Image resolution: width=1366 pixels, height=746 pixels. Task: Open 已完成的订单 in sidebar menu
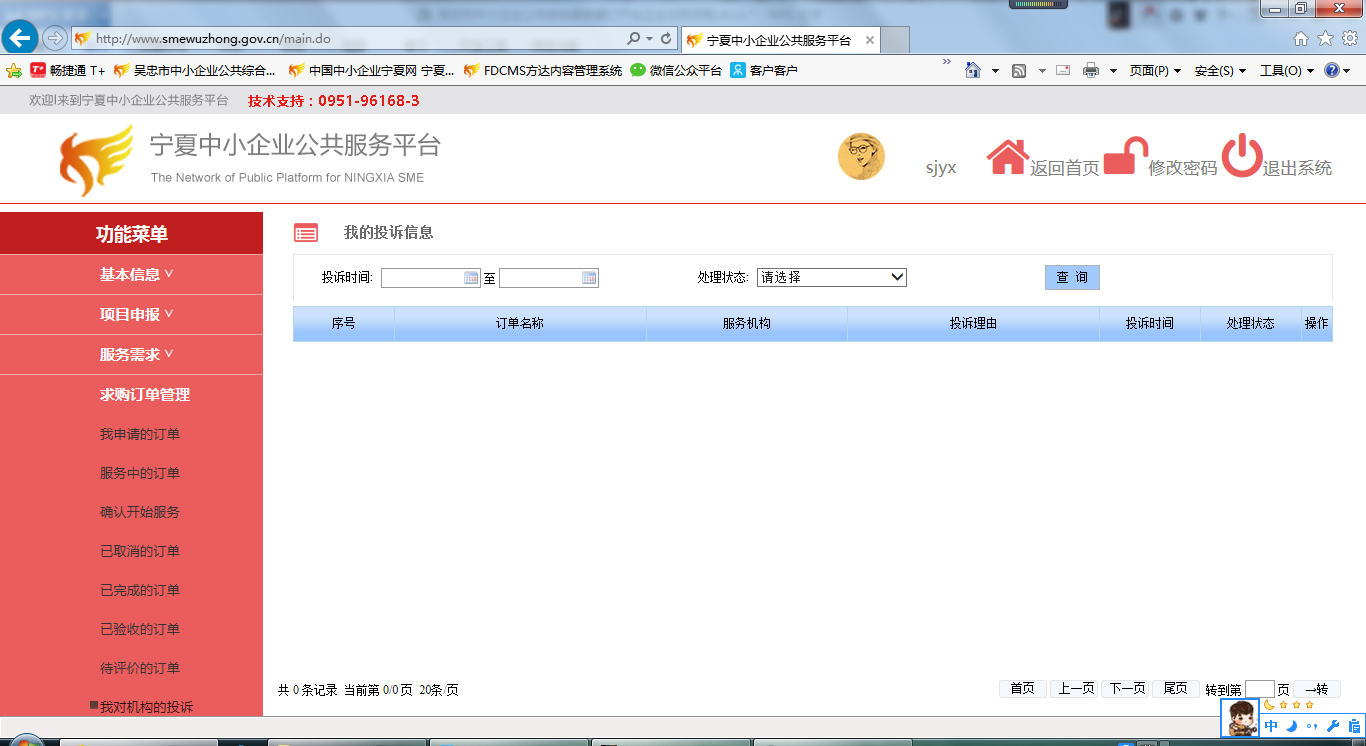click(x=140, y=590)
